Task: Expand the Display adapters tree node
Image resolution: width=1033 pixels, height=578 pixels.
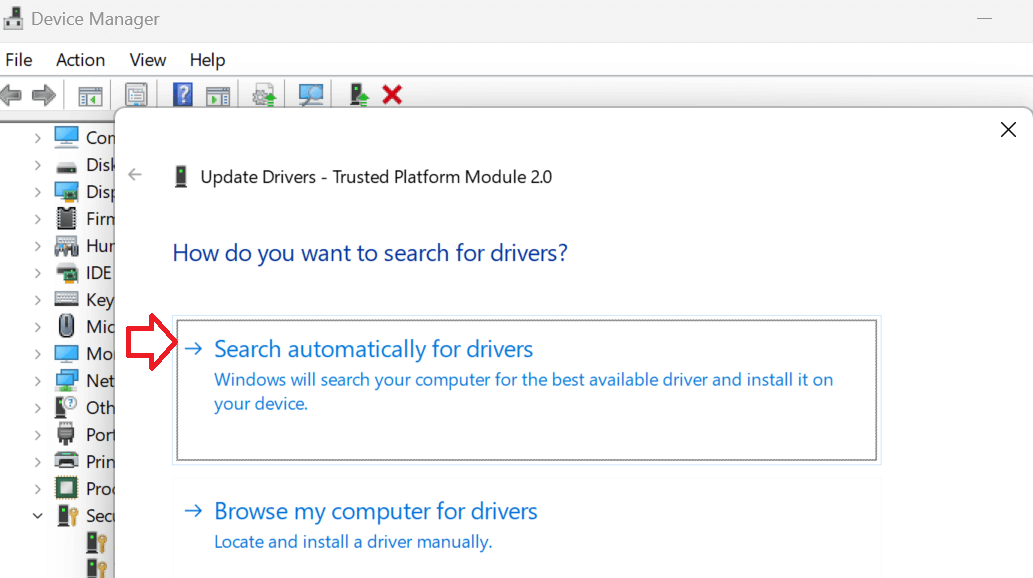Action: 38,192
